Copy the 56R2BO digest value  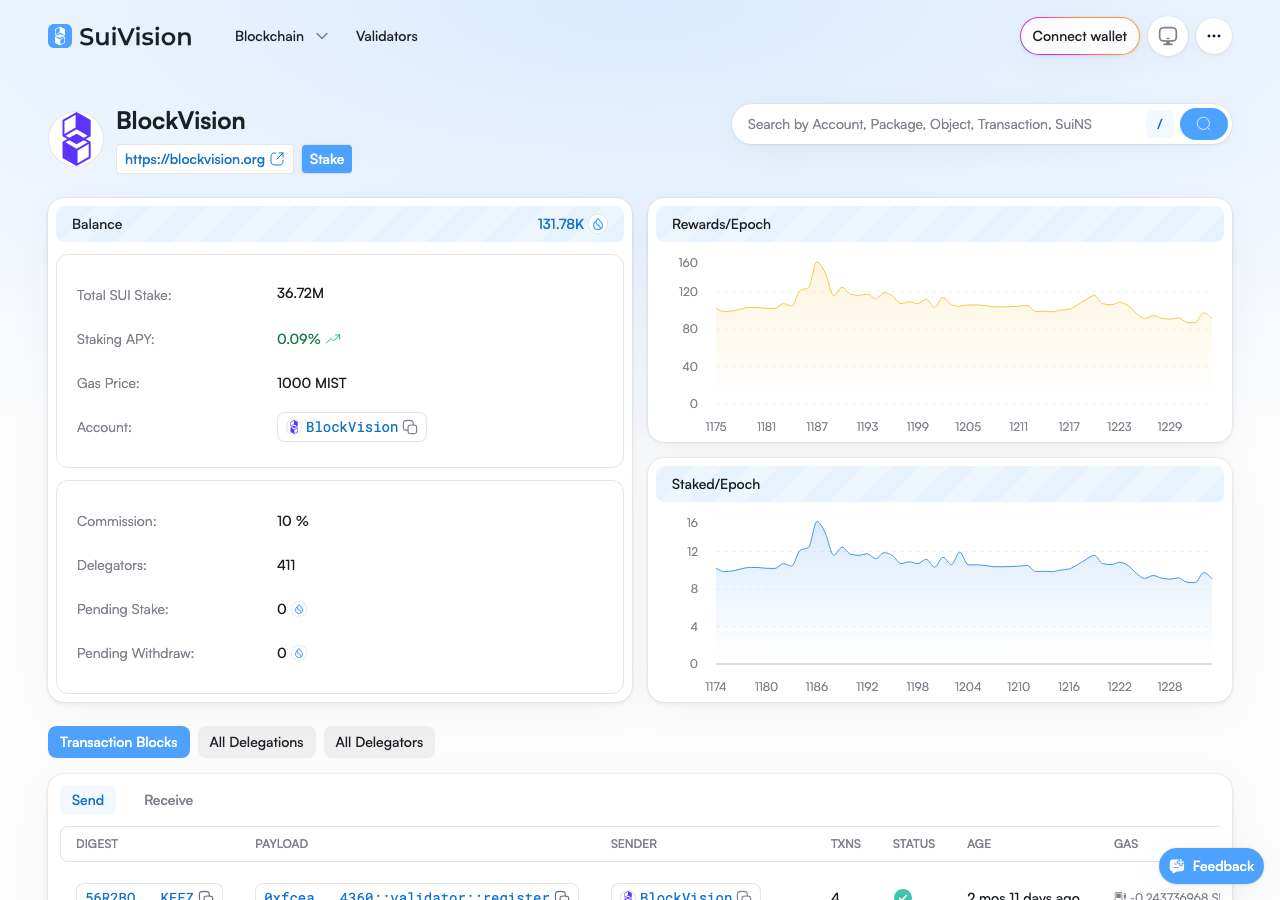(206, 895)
